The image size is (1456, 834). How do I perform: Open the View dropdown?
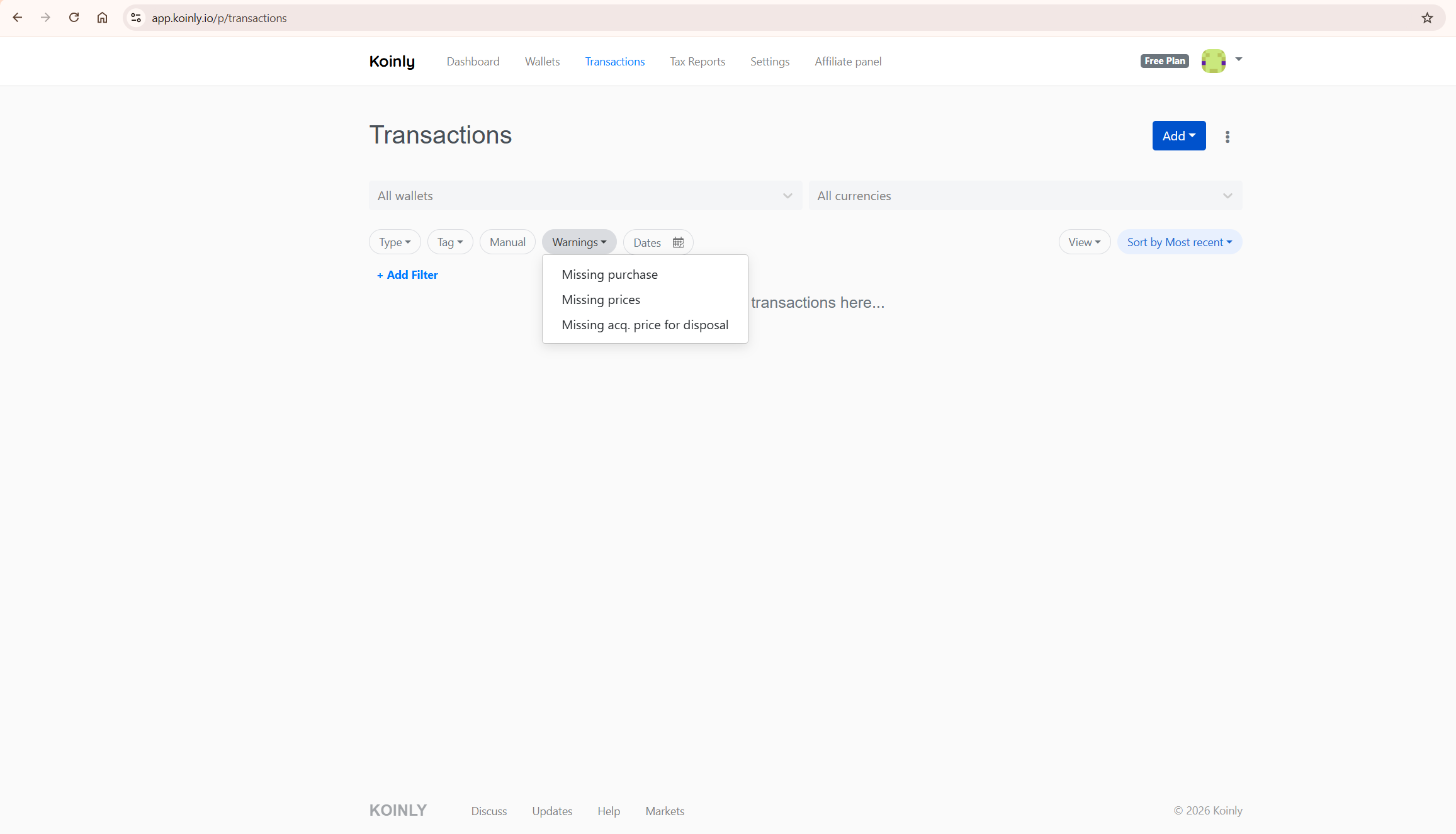click(x=1084, y=242)
